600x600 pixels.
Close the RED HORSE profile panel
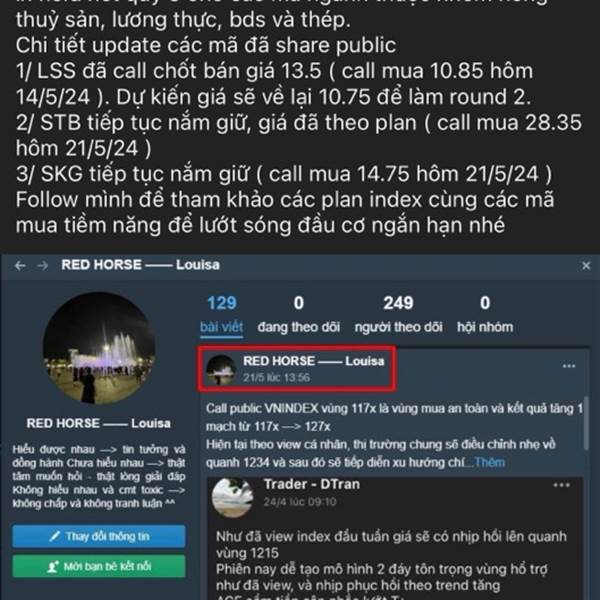[586, 265]
